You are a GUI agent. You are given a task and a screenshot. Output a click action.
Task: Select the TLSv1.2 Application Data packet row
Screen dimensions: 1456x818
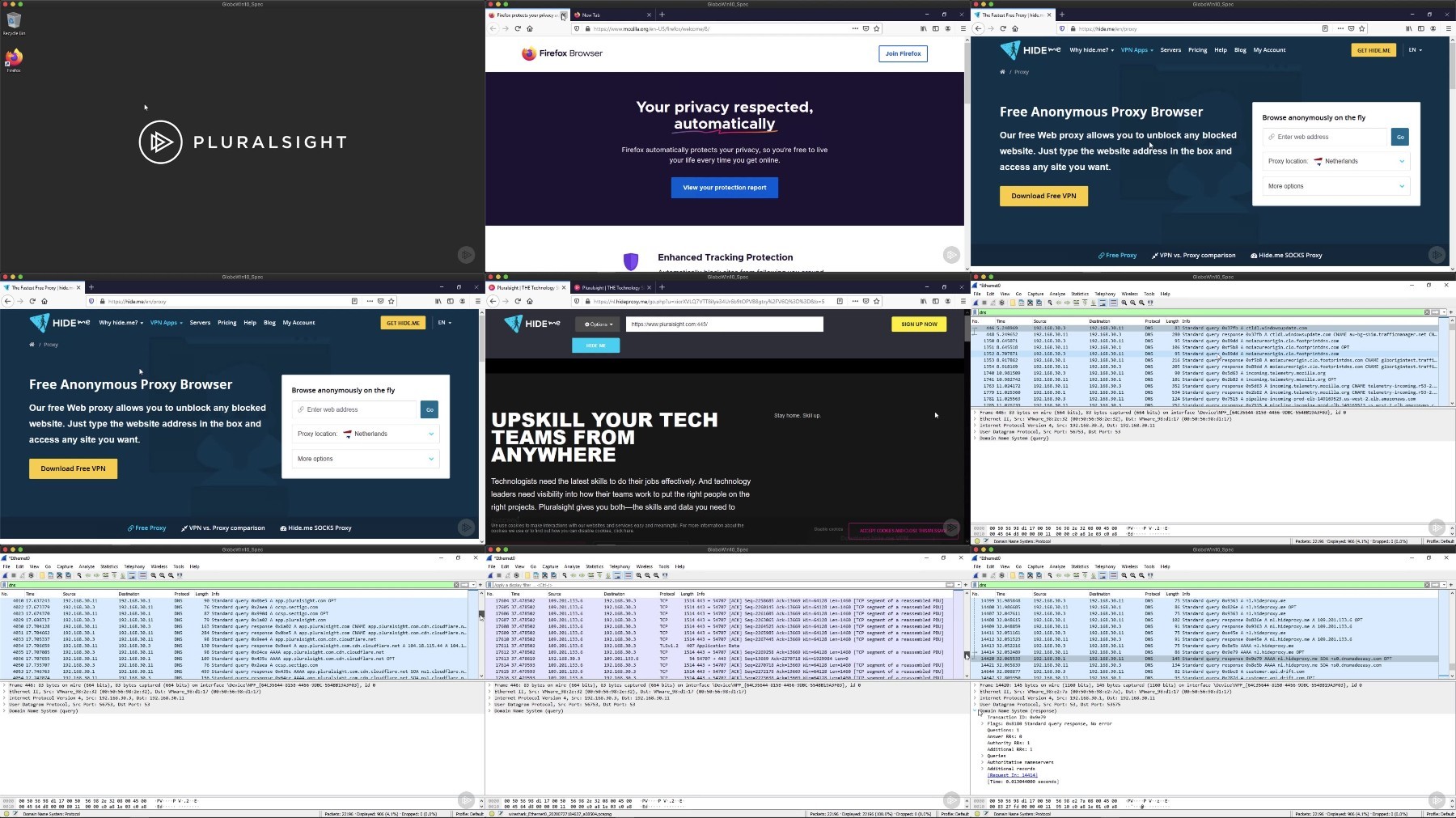click(724, 646)
